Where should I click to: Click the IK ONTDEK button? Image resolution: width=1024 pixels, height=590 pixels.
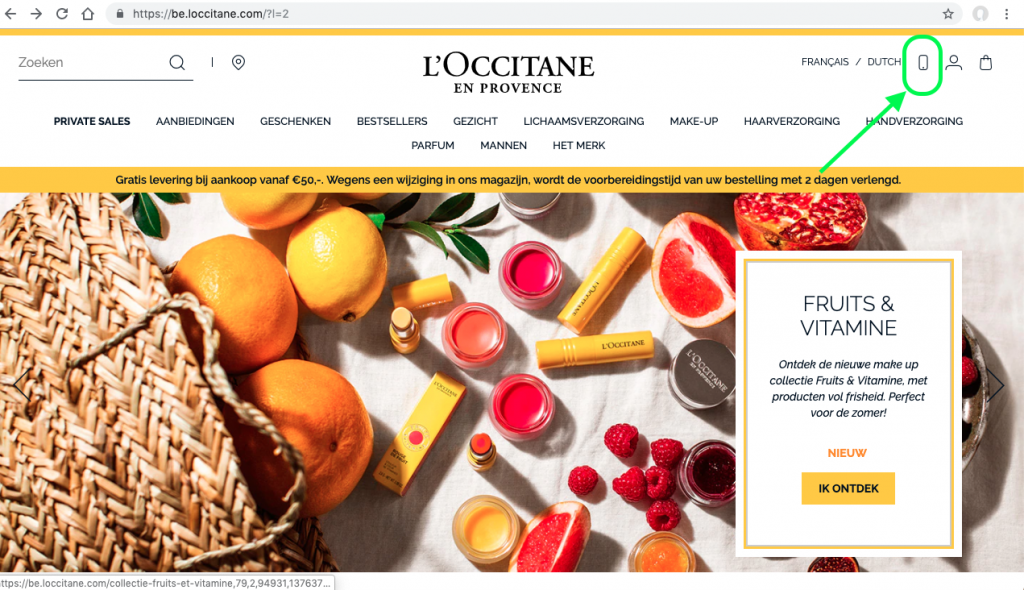click(x=848, y=488)
